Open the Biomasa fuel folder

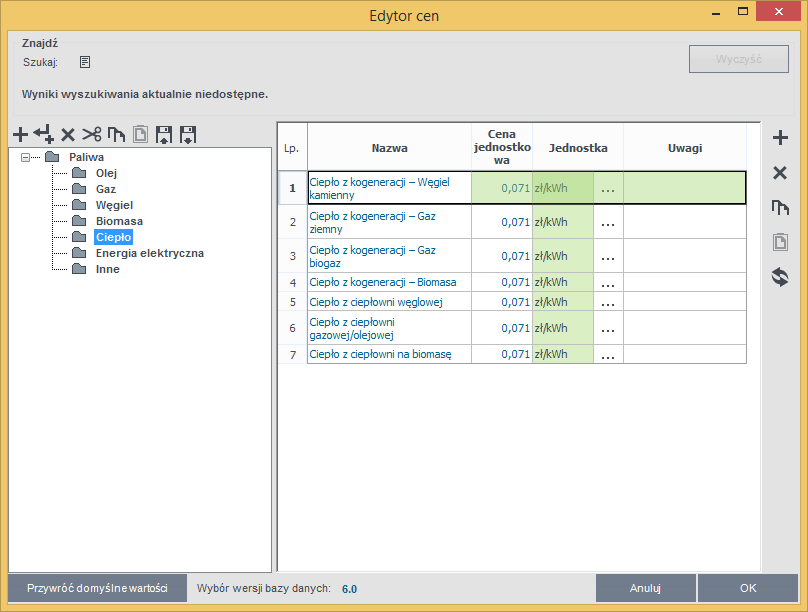pos(119,221)
